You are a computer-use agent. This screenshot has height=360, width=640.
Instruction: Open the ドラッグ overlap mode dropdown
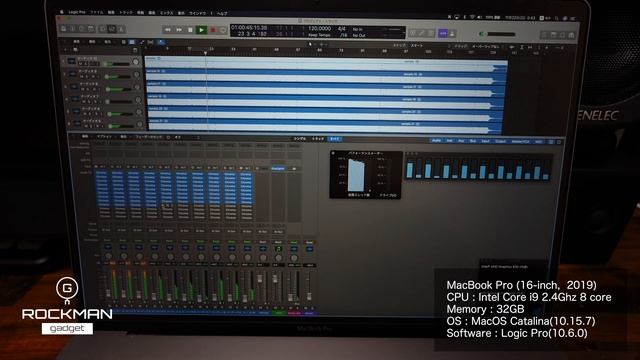click(x=487, y=47)
